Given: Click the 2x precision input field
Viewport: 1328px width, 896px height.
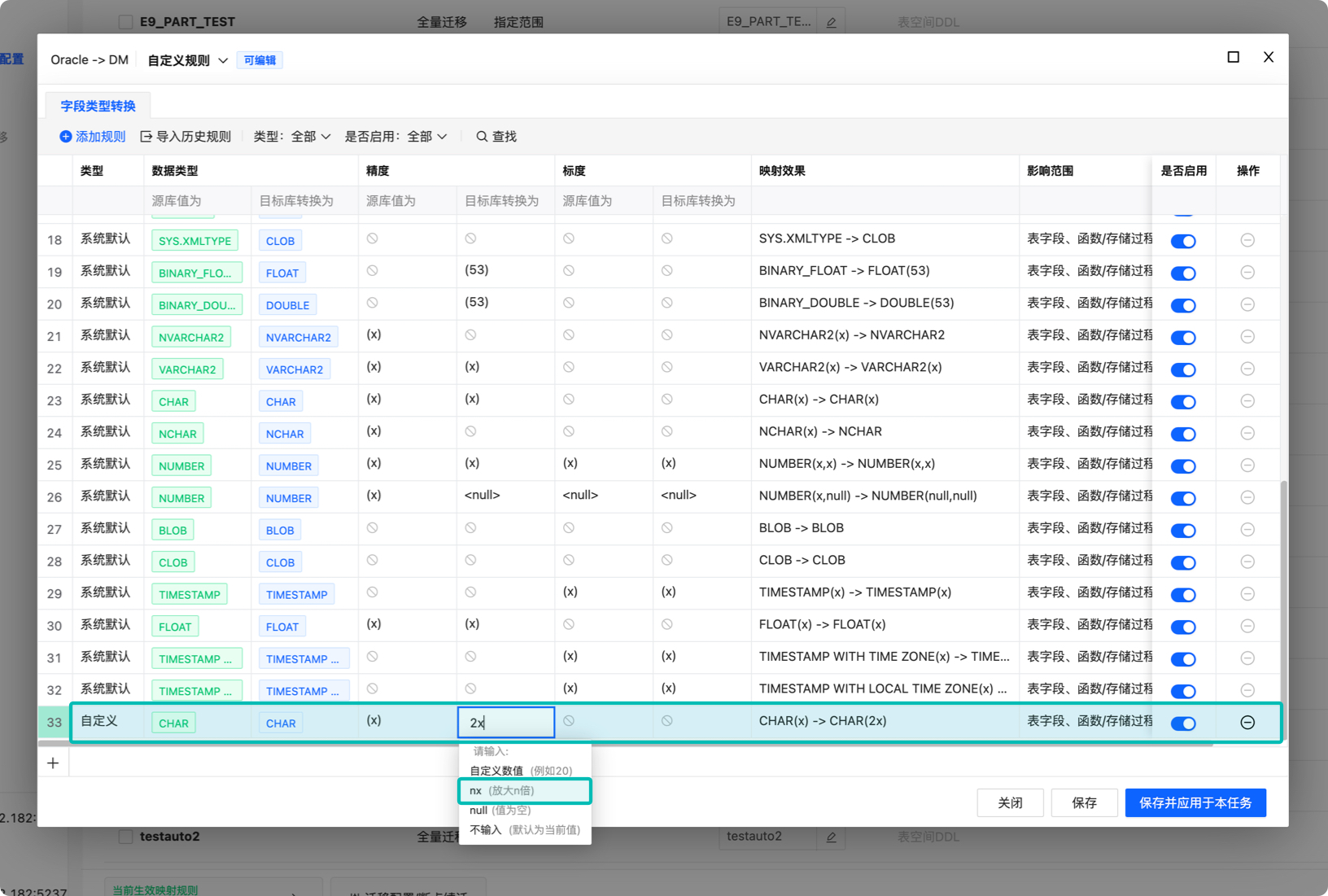Looking at the screenshot, I should [506, 722].
